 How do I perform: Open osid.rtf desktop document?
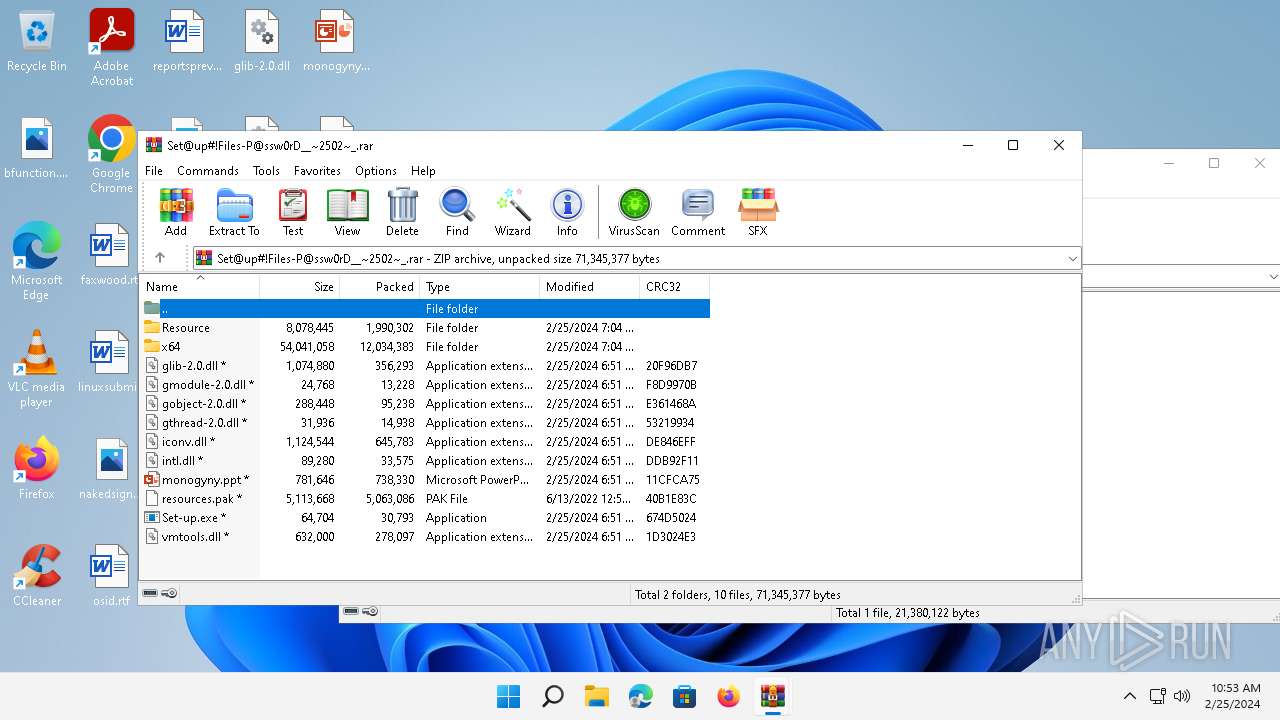pyautogui.click(x=111, y=575)
